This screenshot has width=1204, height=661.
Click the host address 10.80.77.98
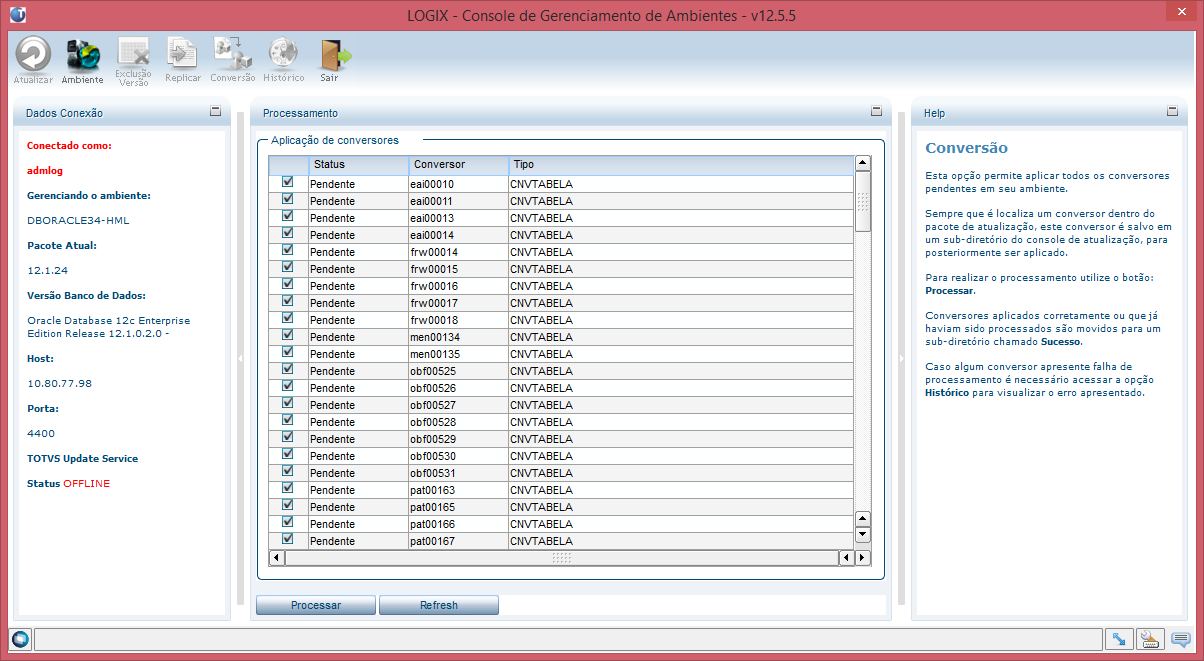pos(59,383)
